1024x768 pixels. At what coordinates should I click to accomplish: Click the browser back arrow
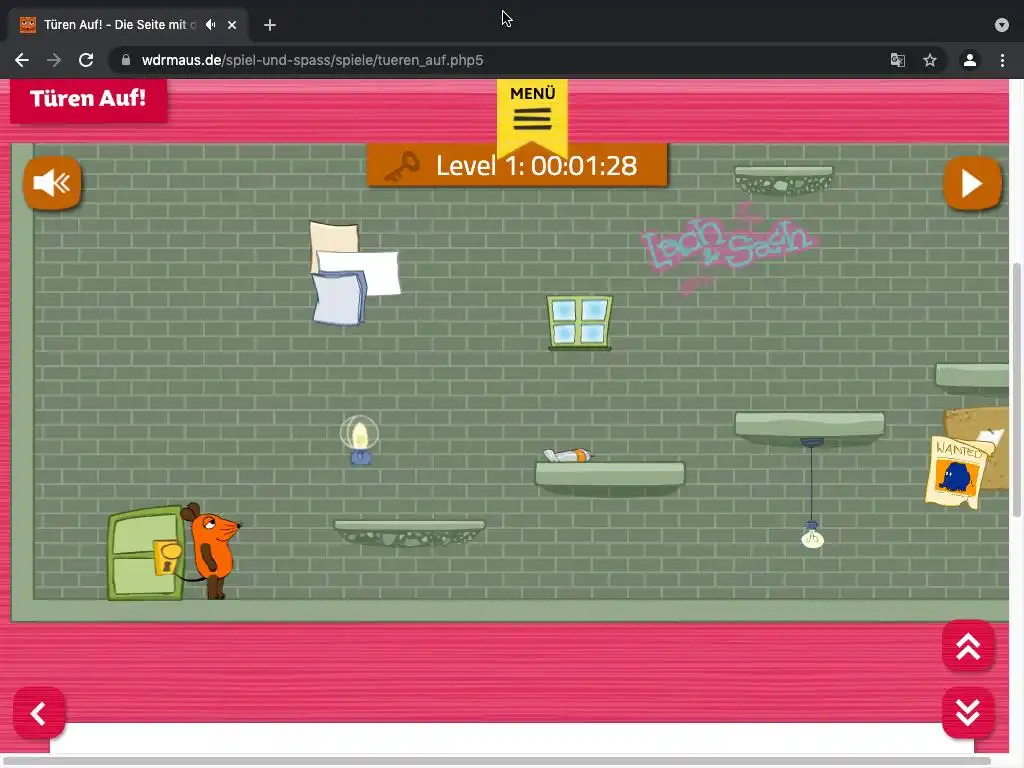pyautogui.click(x=22, y=60)
